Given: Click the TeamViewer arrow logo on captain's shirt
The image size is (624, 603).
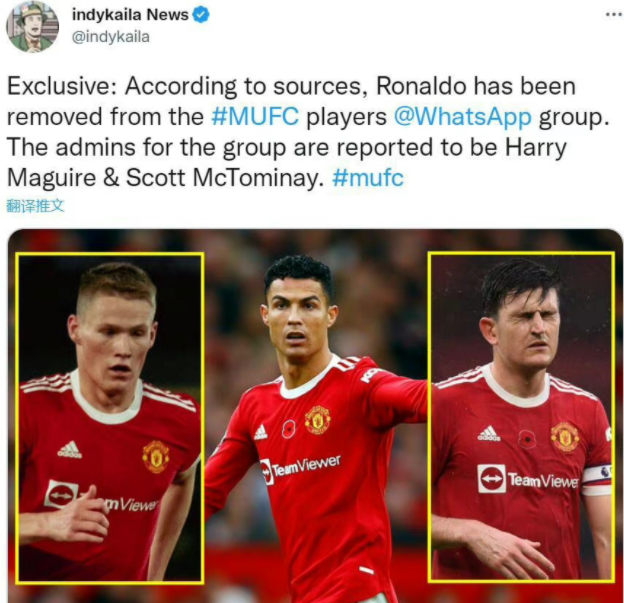Looking at the screenshot, I should pyautogui.click(x=491, y=478).
